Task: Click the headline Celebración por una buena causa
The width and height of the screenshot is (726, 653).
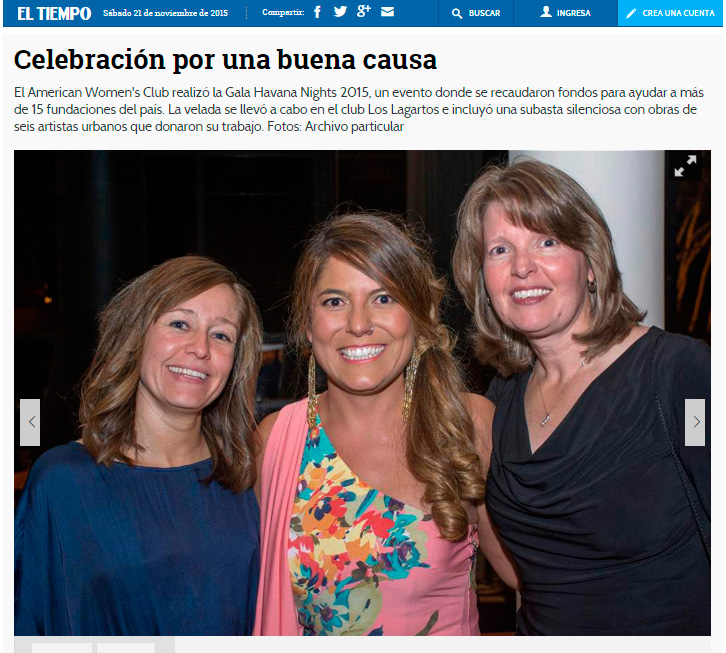Action: pos(225,60)
